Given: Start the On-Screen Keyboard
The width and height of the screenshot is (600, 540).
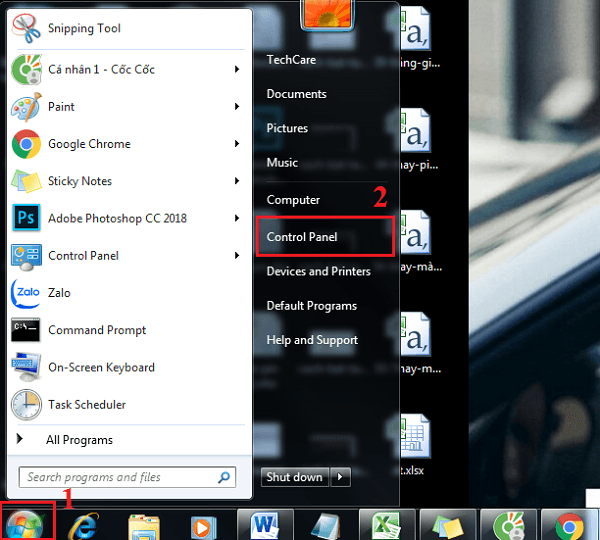Looking at the screenshot, I should (100, 367).
